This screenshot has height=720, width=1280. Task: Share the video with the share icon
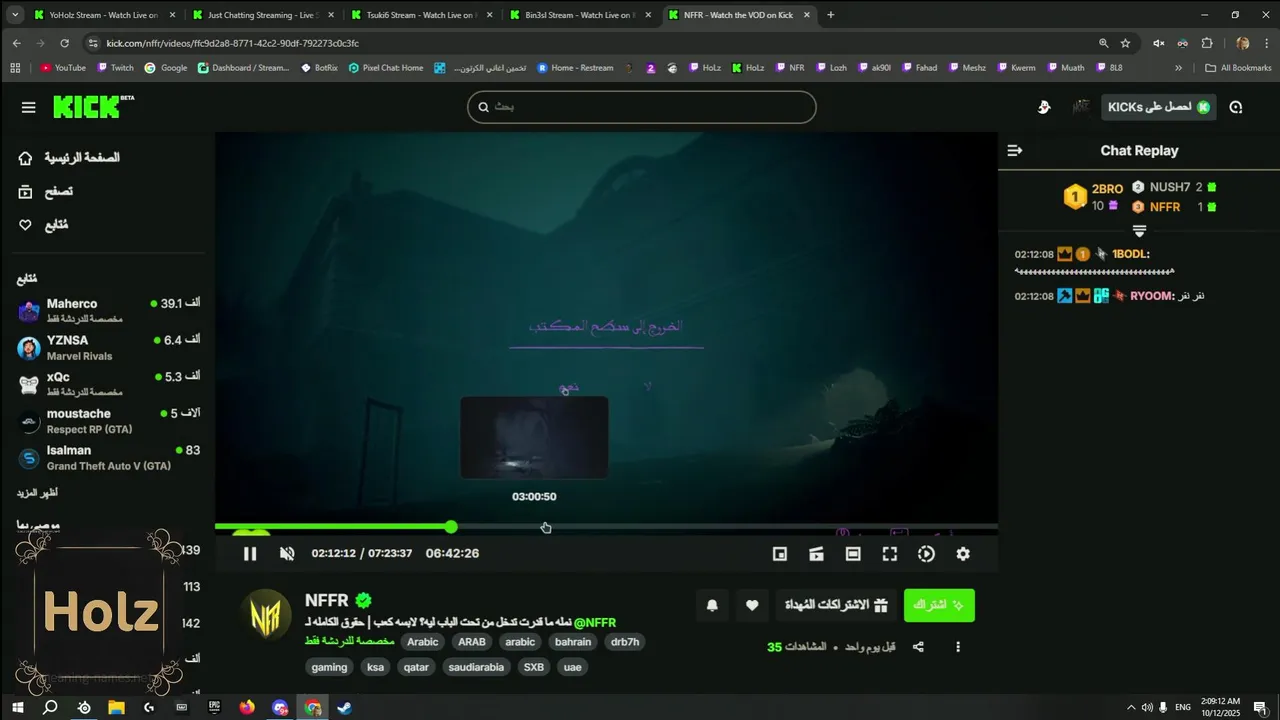[918, 647]
